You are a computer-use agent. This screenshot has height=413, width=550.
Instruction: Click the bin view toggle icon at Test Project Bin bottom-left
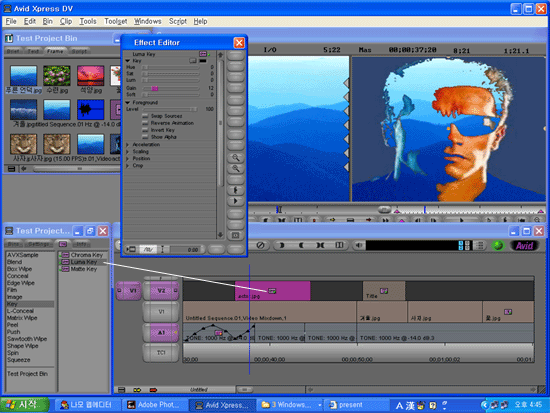(12, 169)
